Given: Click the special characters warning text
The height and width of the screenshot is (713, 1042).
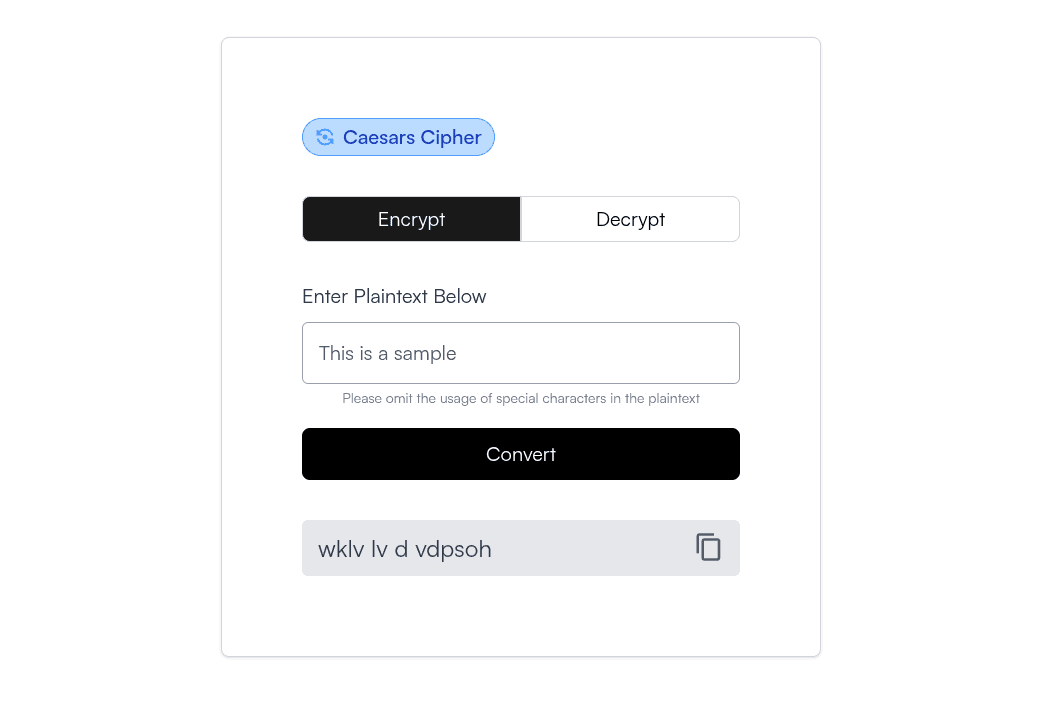Looking at the screenshot, I should click(520, 398).
